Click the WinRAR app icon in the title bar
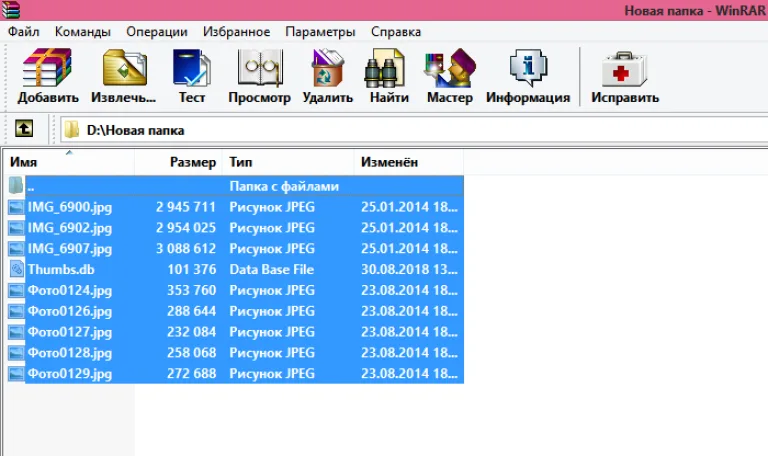 click(x=10, y=9)
